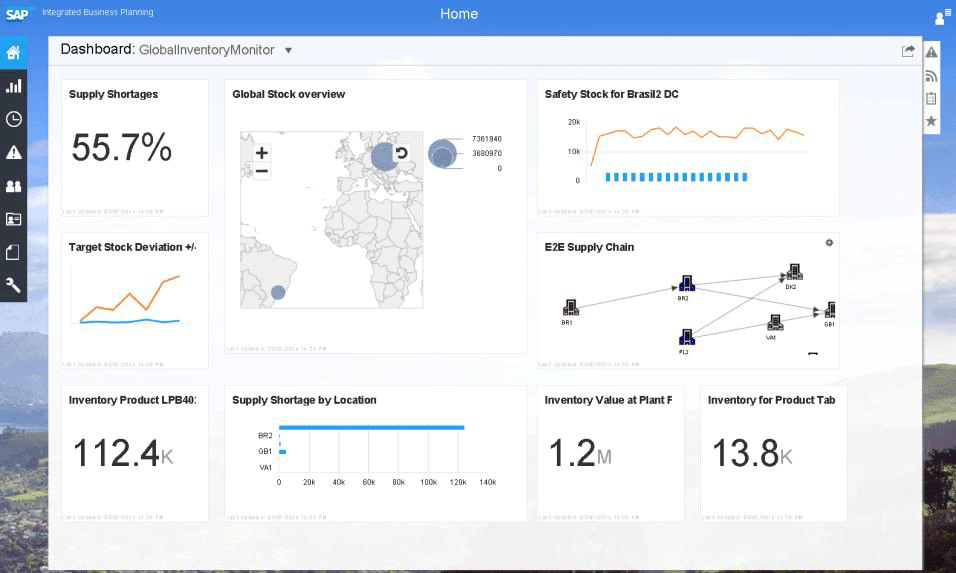Click the GlobalInventoryMonitor dashboard name
The height and width of the screenshot is (573, 956).
point(207,50)
